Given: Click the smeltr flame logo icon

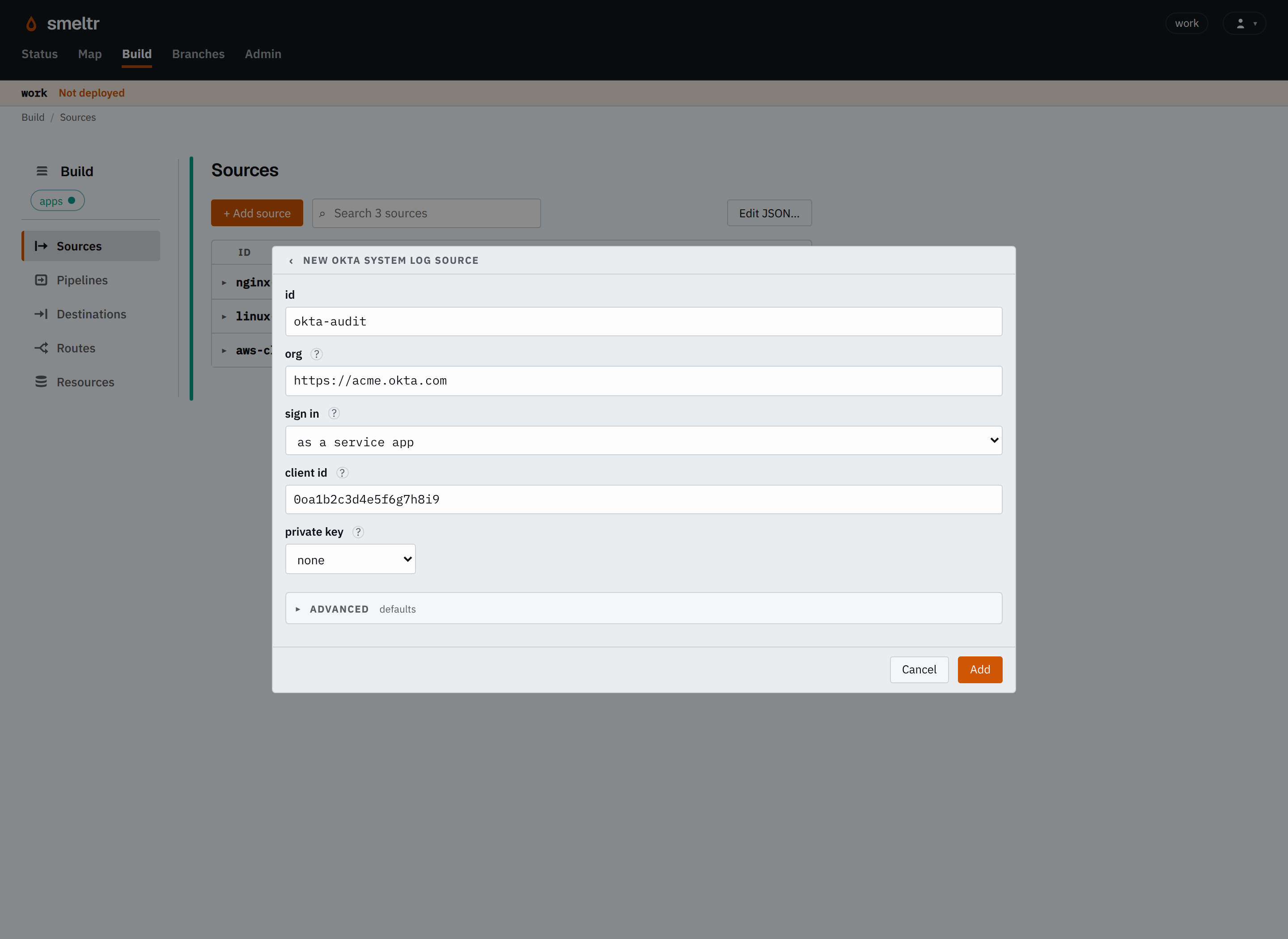Looking at the screenshot, I should click(x=31, y=24).
